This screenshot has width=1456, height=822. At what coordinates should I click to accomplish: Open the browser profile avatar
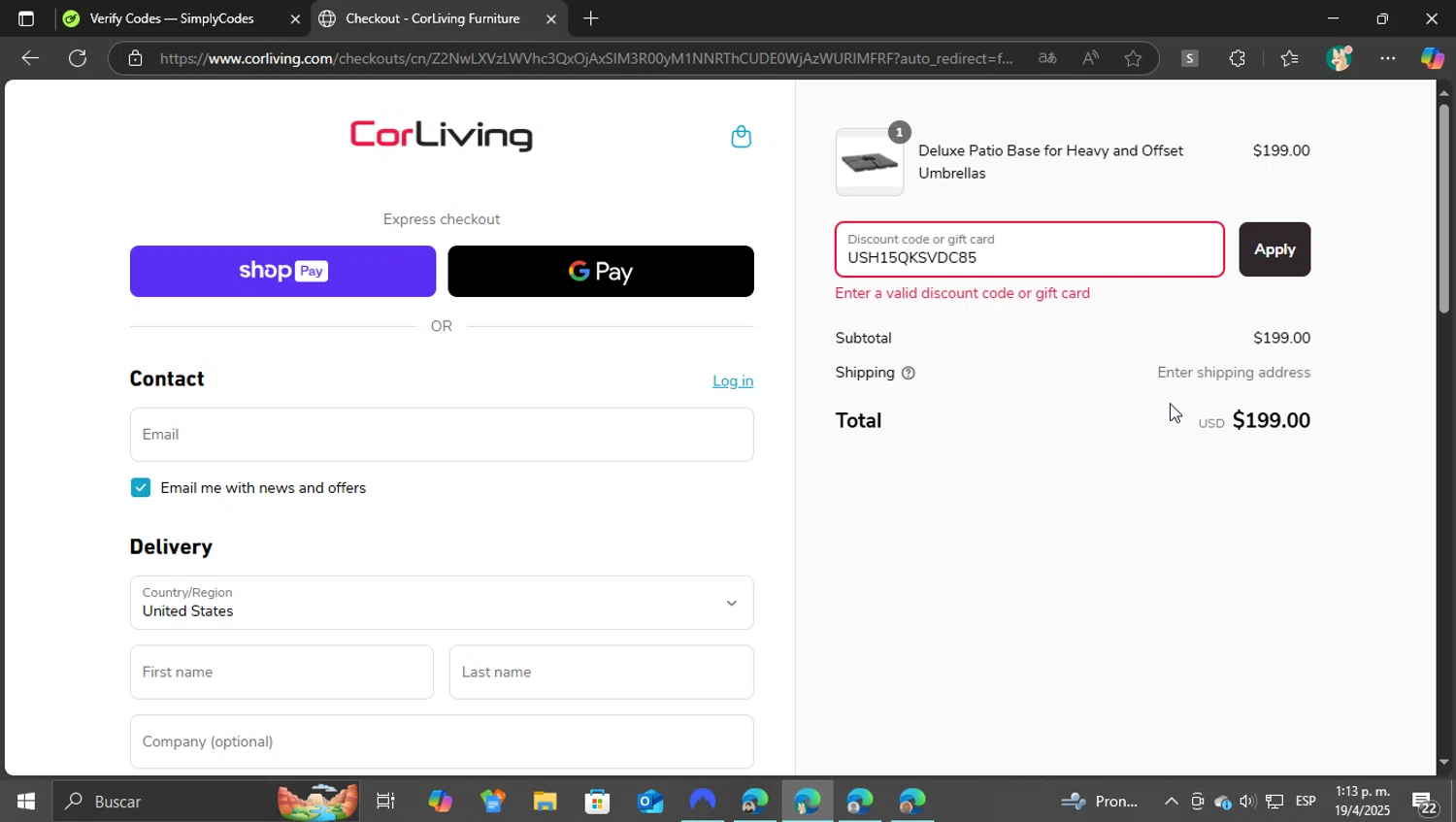[1340, 58]
